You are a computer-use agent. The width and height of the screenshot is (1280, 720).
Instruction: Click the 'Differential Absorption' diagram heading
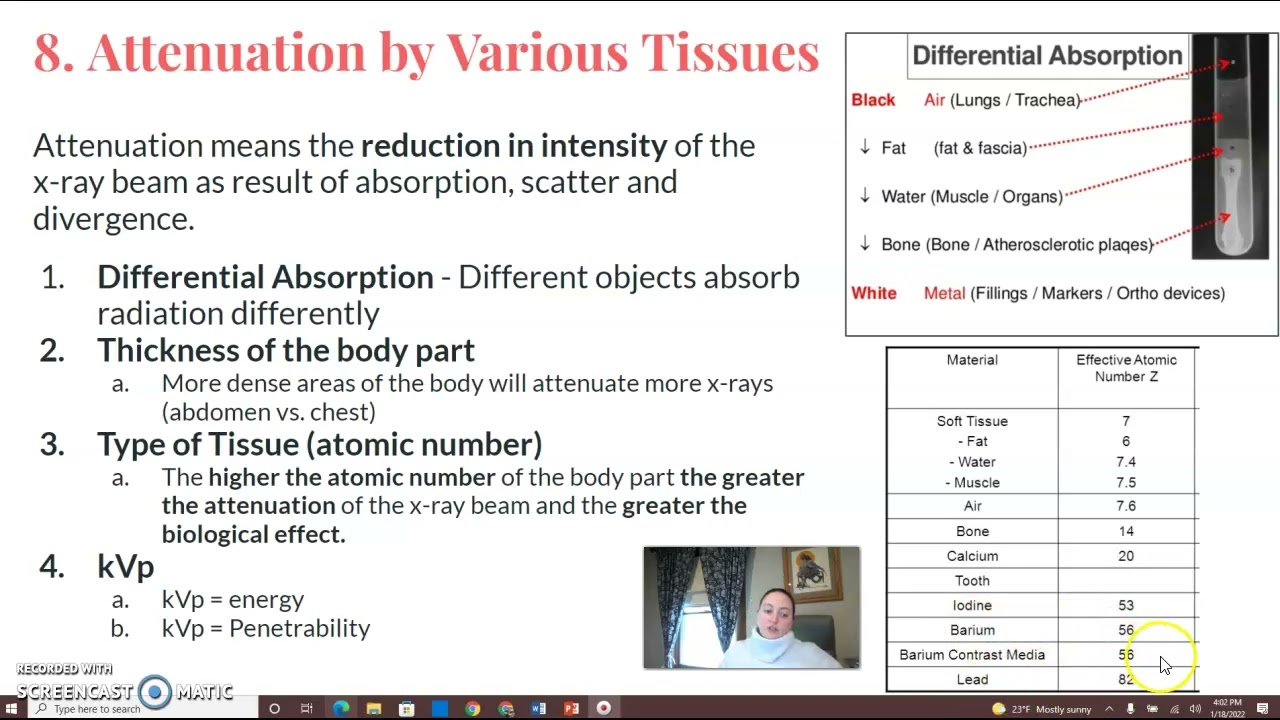(x=1047, y=55)
